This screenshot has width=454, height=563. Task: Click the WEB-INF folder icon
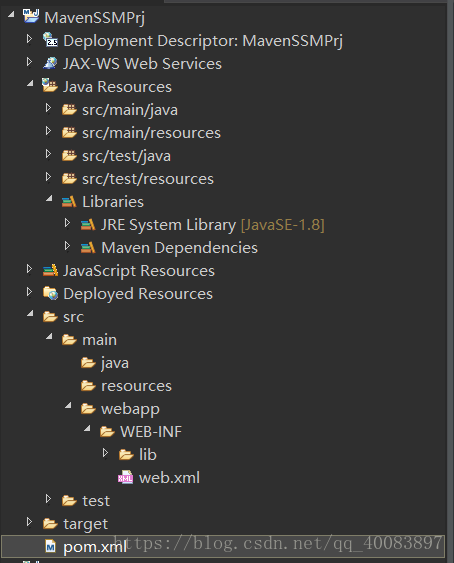(107, 432)
